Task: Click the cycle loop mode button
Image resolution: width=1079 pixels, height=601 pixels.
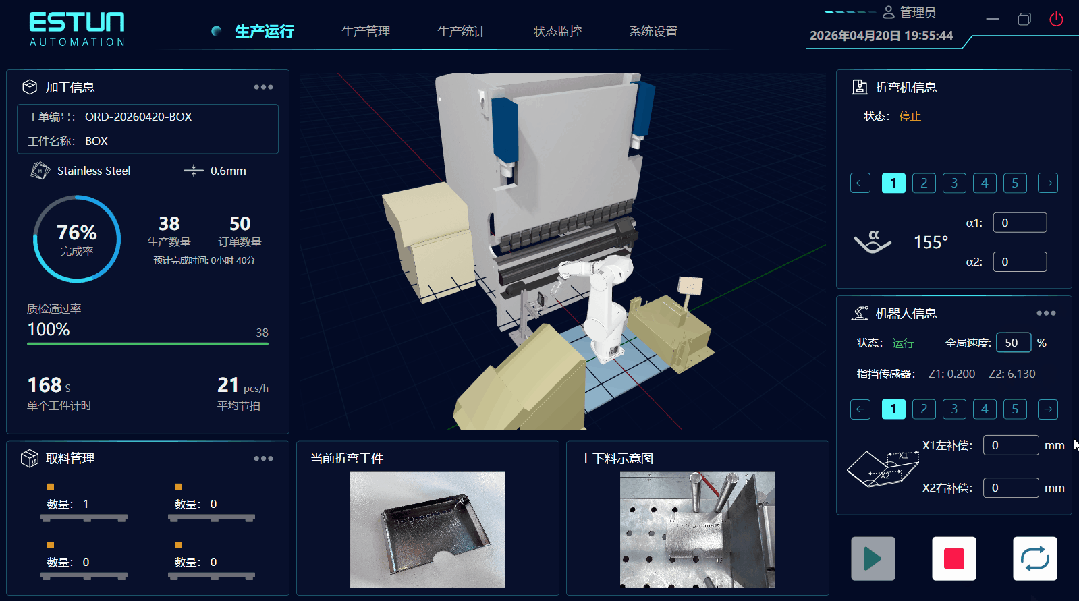Action: [x=1035, y=558]
